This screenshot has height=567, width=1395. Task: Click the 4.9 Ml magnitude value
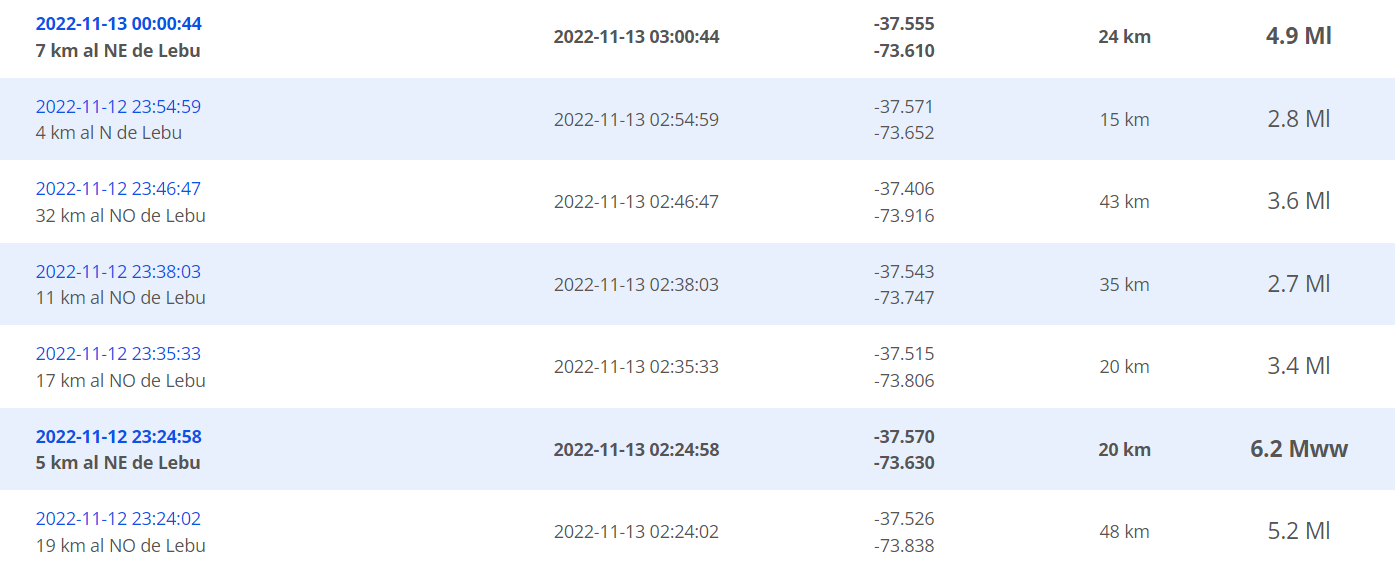[x=1298, y=37]
